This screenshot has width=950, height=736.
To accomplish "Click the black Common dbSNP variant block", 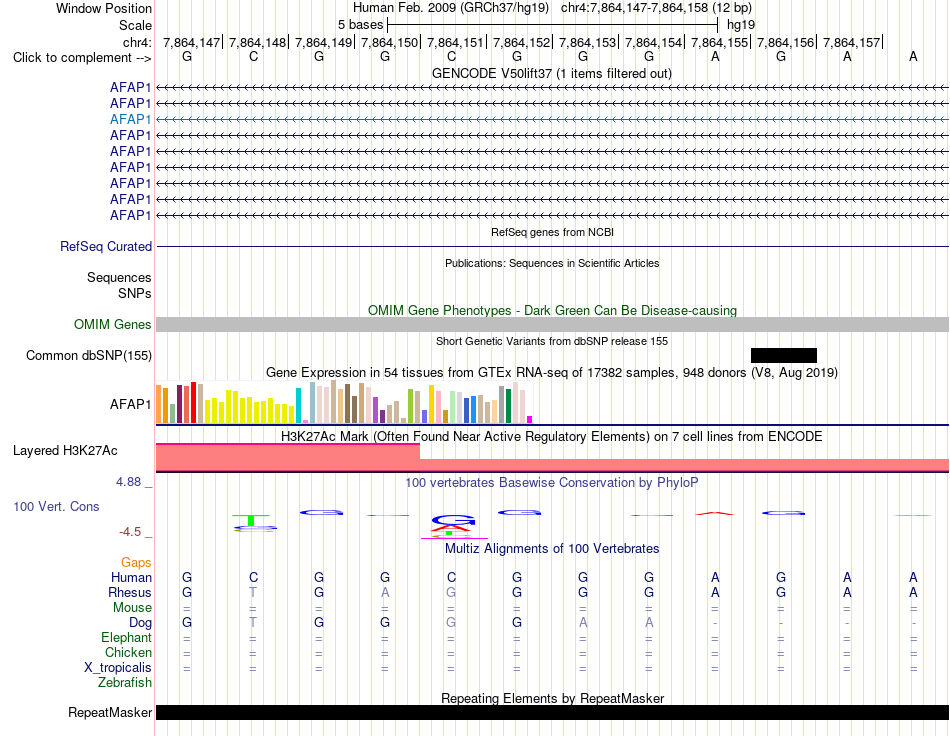I will (x=783, y=356).
